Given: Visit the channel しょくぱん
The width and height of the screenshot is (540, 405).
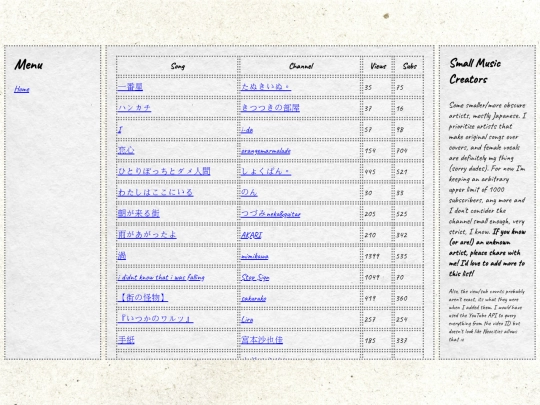Looking at the screenshot, I should 266,171.
